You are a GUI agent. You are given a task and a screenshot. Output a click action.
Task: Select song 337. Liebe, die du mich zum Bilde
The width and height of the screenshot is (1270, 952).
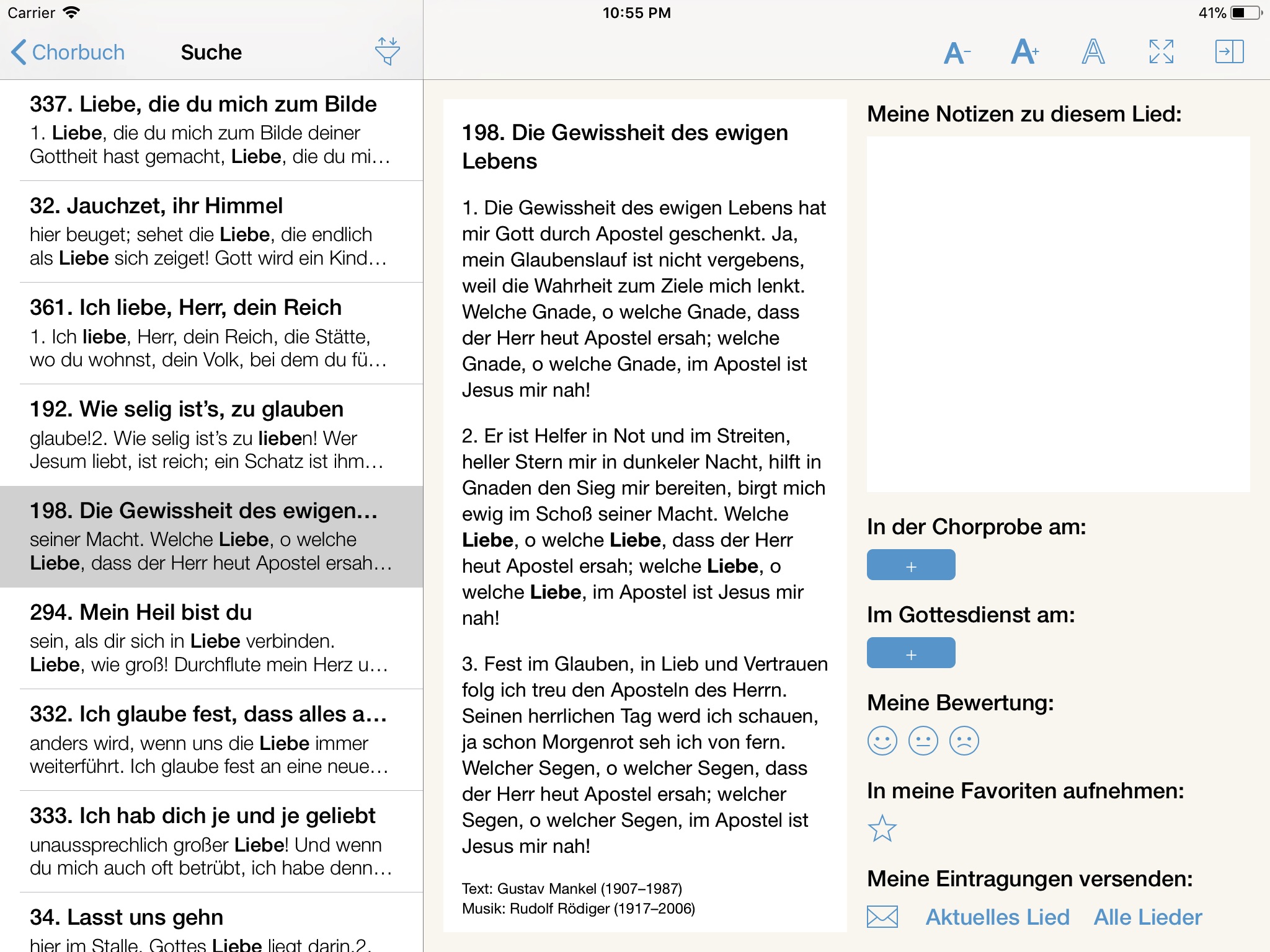[211, 130]
